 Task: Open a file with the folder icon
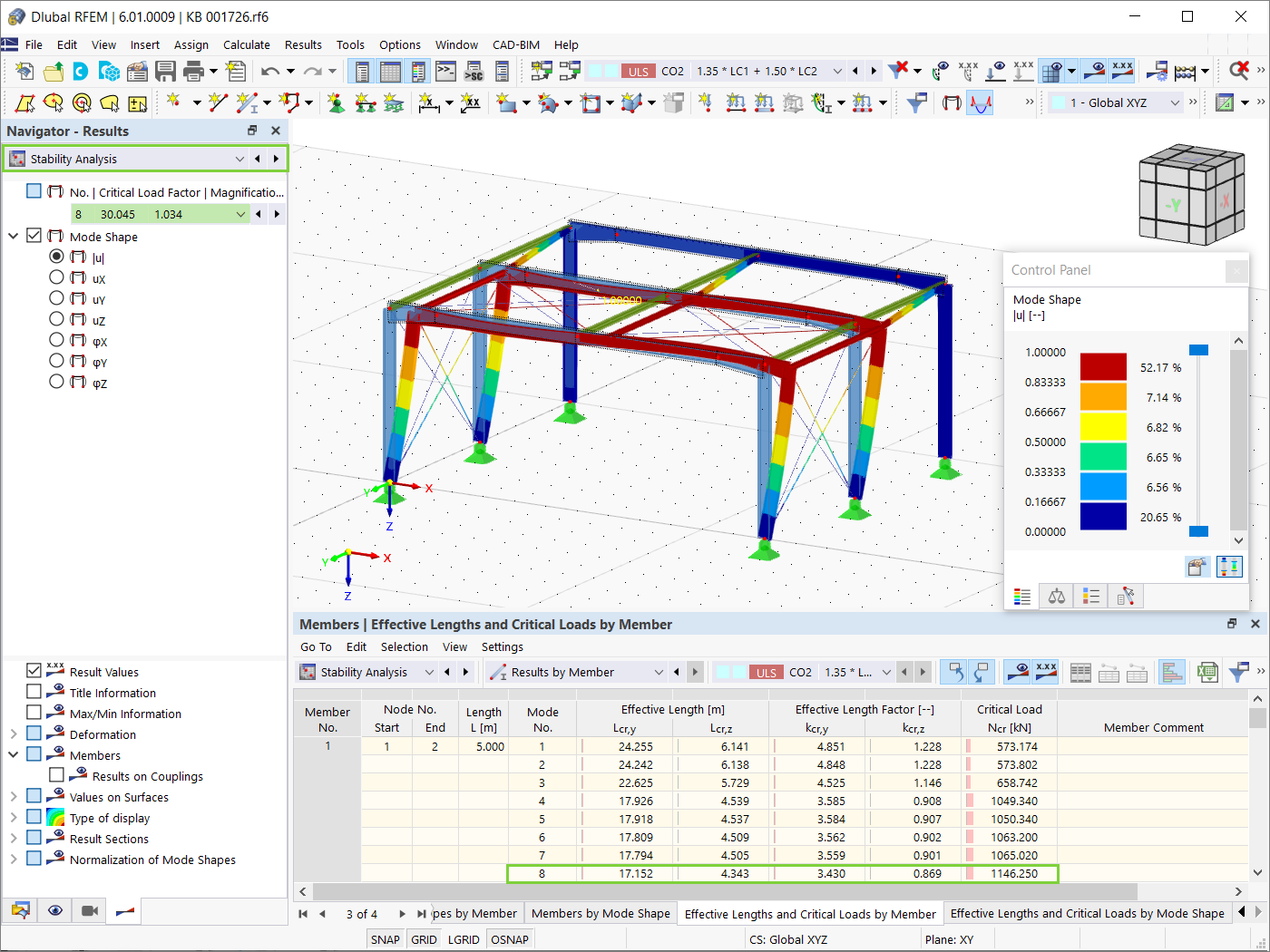[54, 71]
